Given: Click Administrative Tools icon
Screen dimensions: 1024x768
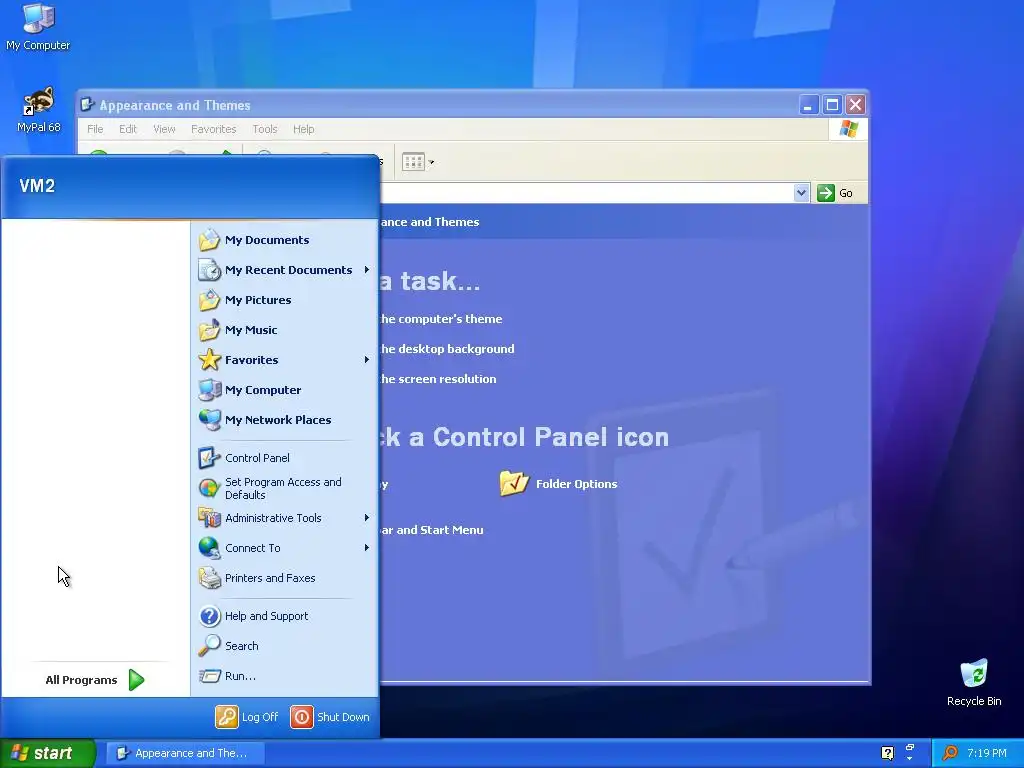Looking at the screenshot, I should [x=210, y=518].
